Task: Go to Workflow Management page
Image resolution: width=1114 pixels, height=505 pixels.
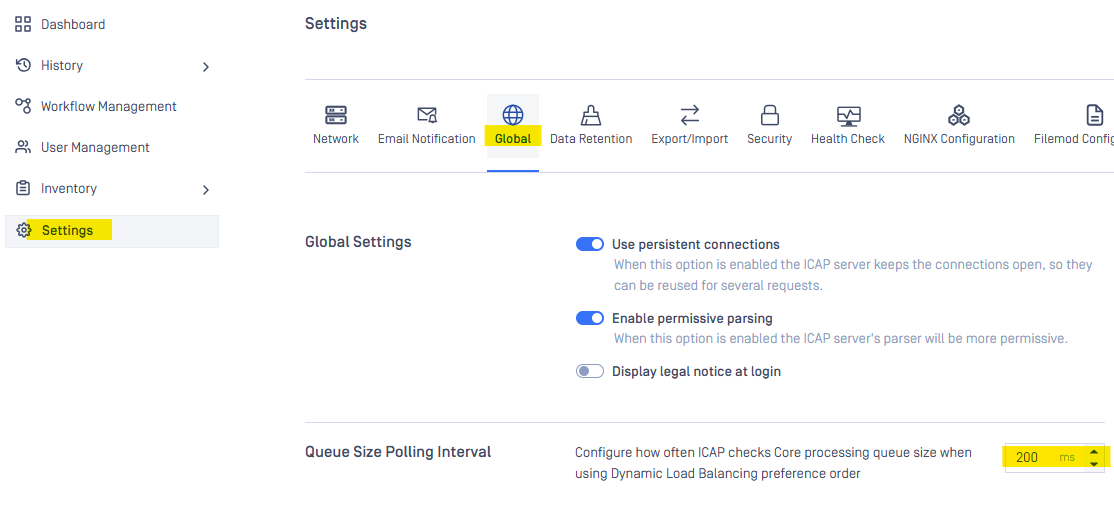Action: pos(108,106)
